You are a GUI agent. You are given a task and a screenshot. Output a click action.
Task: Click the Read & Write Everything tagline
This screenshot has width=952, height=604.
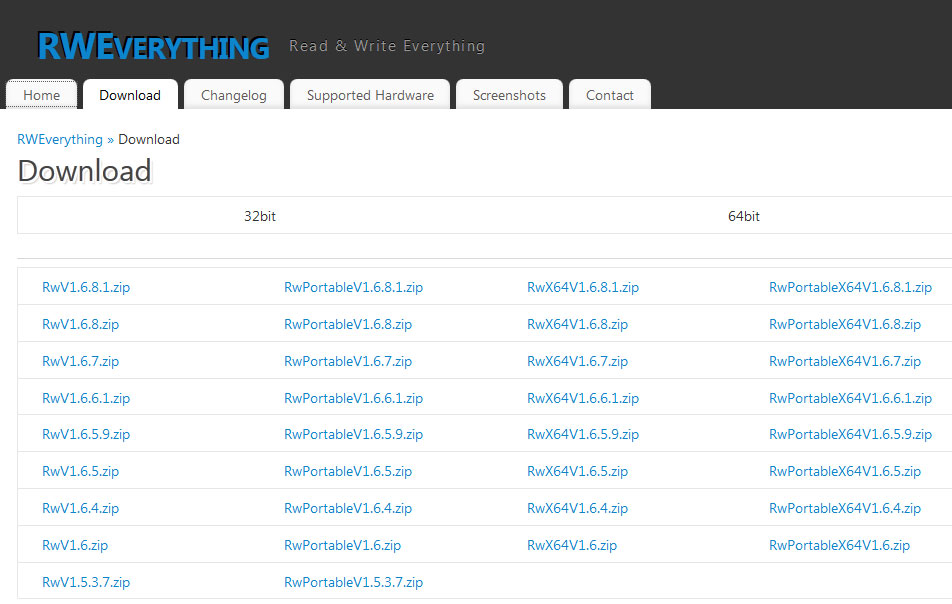pos(387,46)
